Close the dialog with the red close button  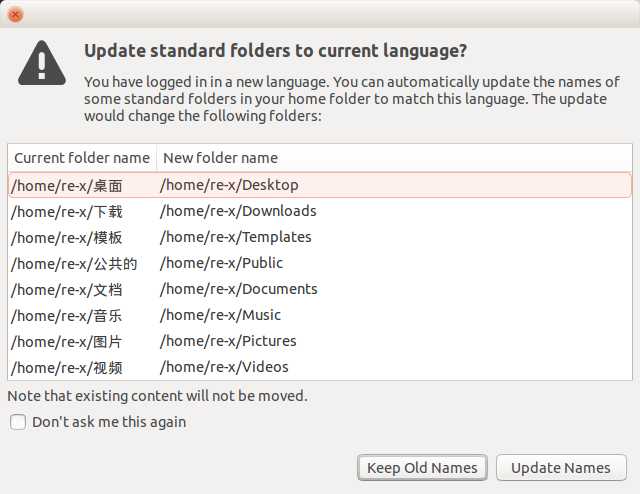click(16, 15)
